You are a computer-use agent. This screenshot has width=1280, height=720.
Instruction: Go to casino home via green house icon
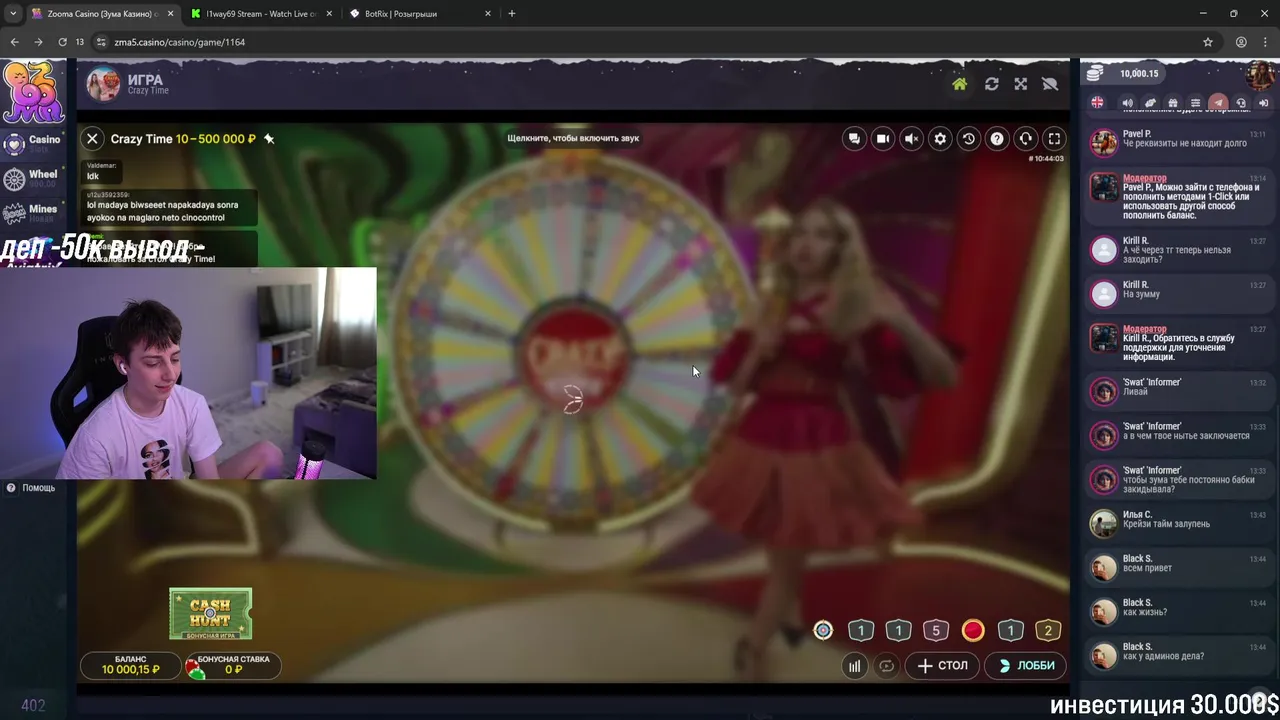959,84
